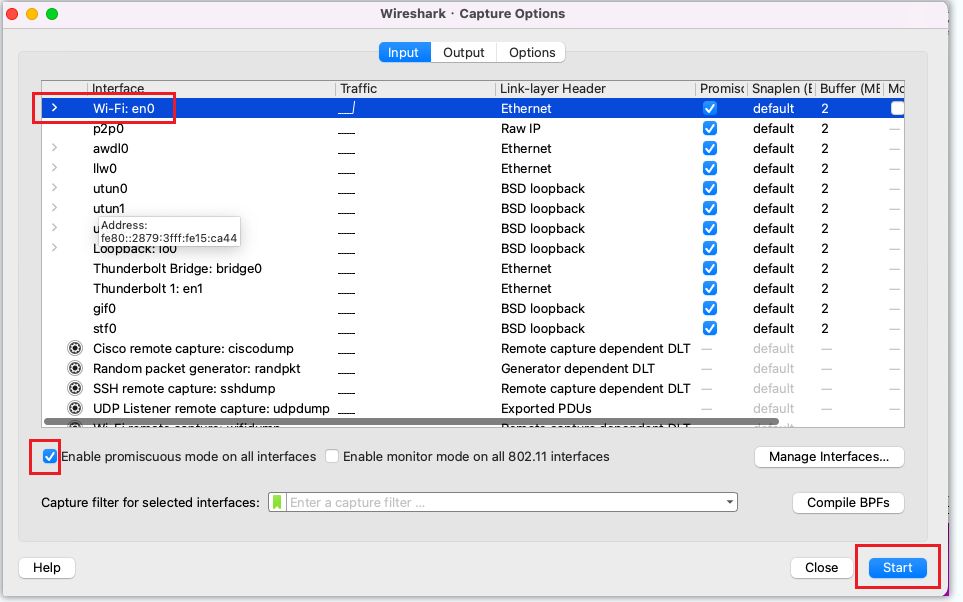The height and width of the screenshot is (602, 963).
Task: Click the SSH remote capture gear icon
Action: [x=74, y=389]
